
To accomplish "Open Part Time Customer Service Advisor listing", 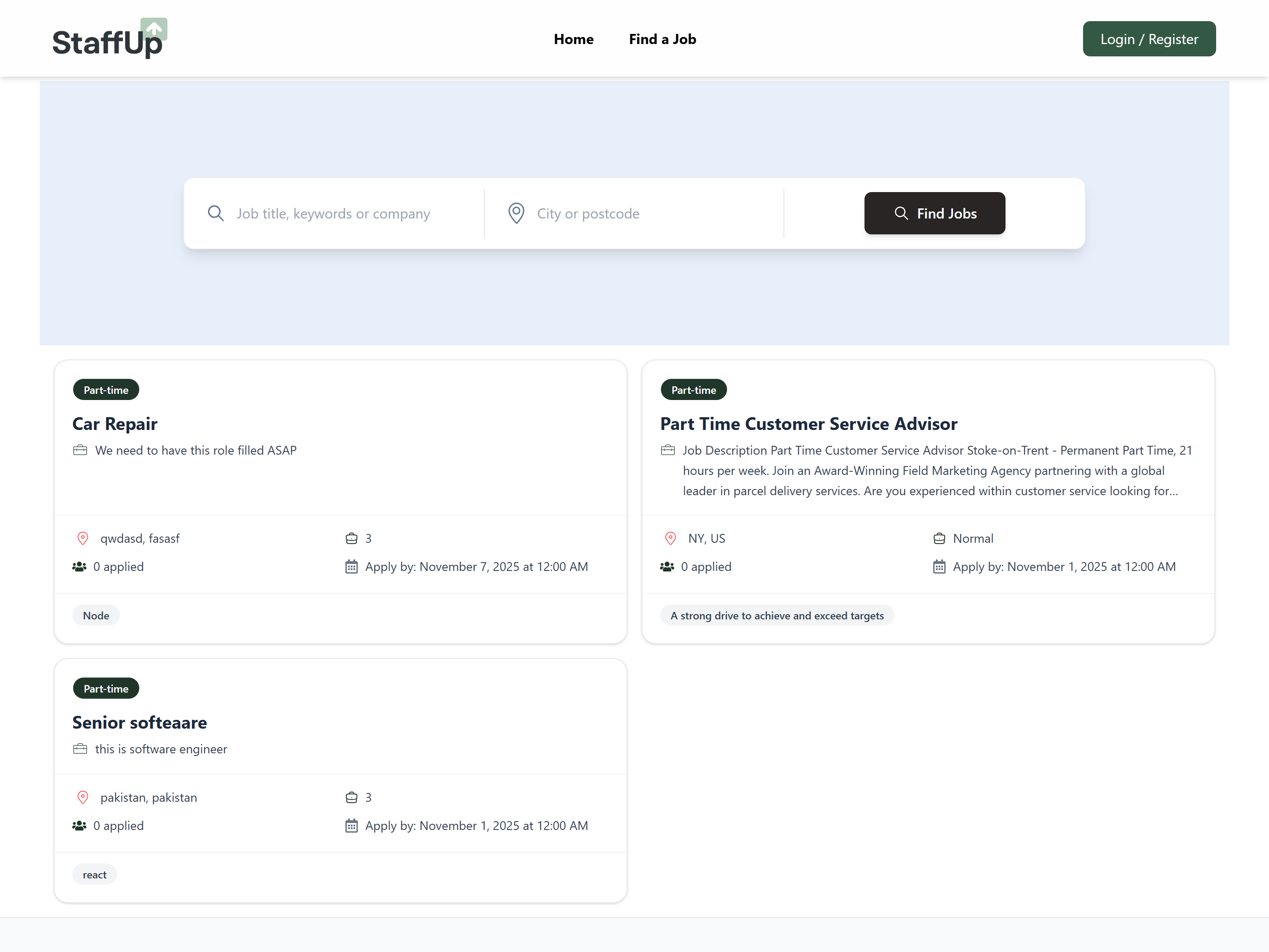I will pyautogui.click(x=808, y=424).
